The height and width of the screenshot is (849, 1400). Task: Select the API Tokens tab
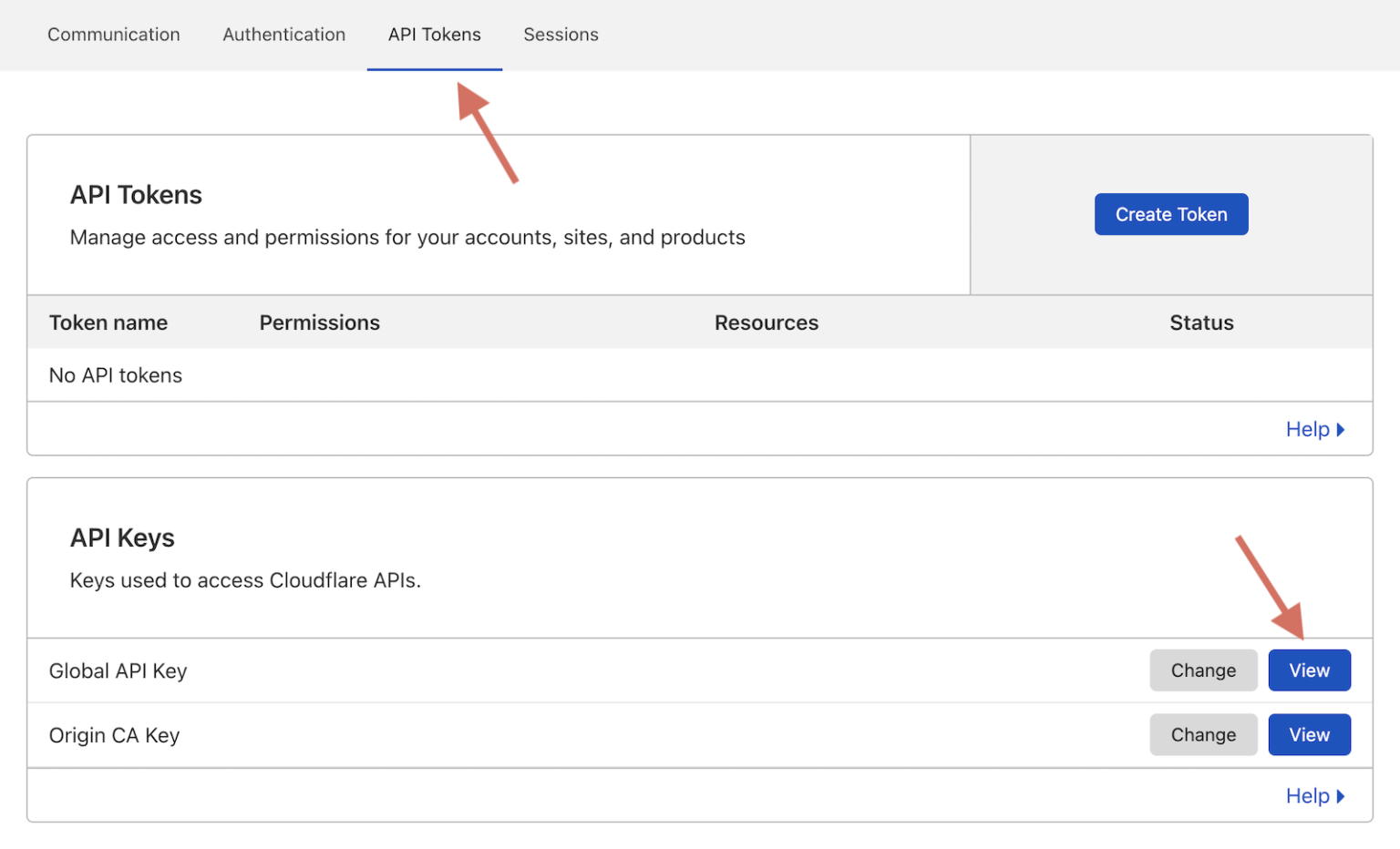point(435,35)
